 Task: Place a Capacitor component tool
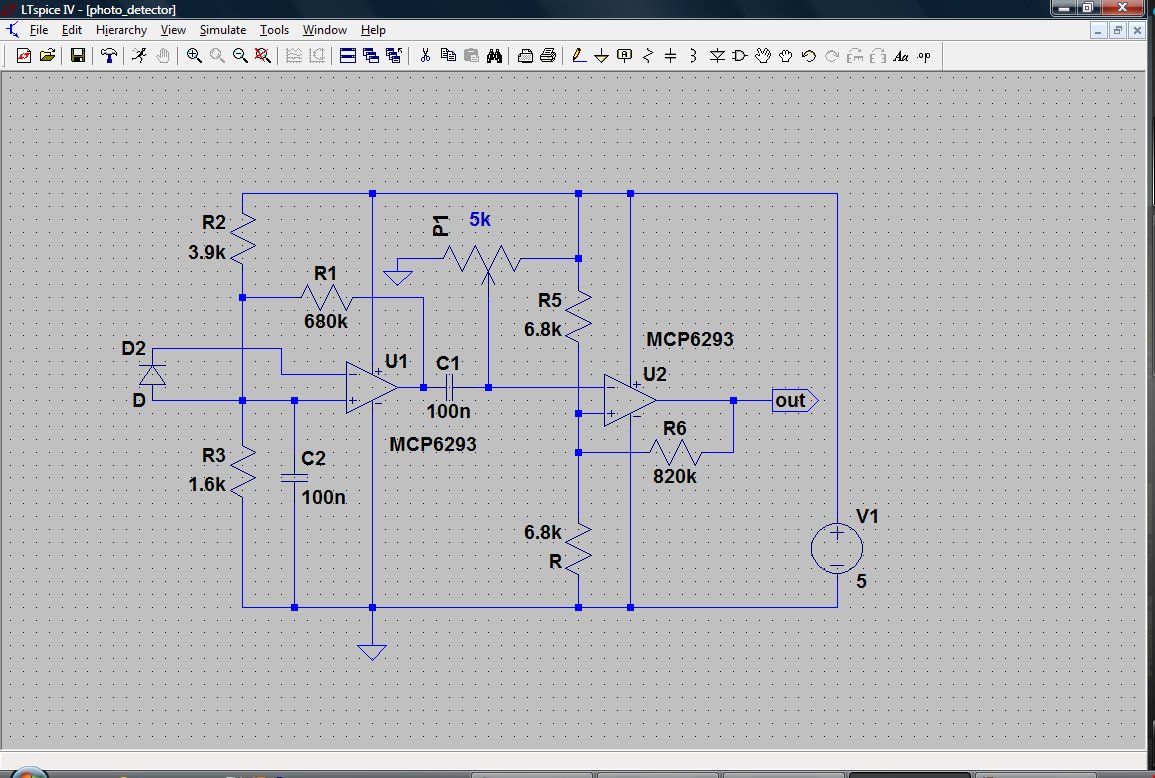[x=670, y=55]
